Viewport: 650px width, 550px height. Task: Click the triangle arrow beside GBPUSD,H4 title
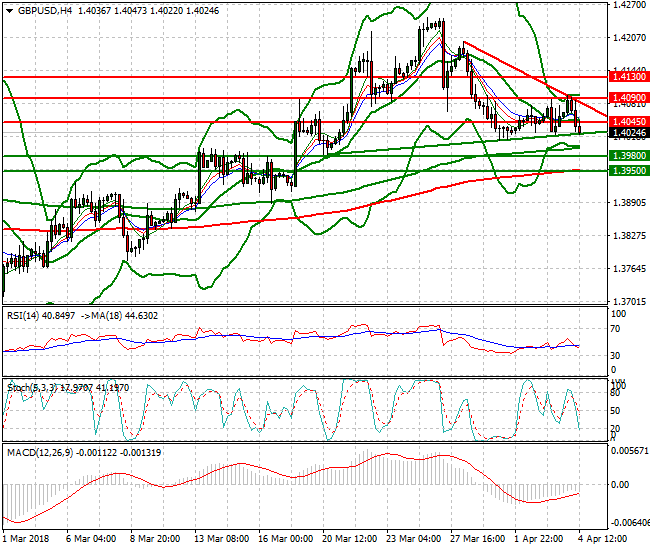tap(10, 11)
